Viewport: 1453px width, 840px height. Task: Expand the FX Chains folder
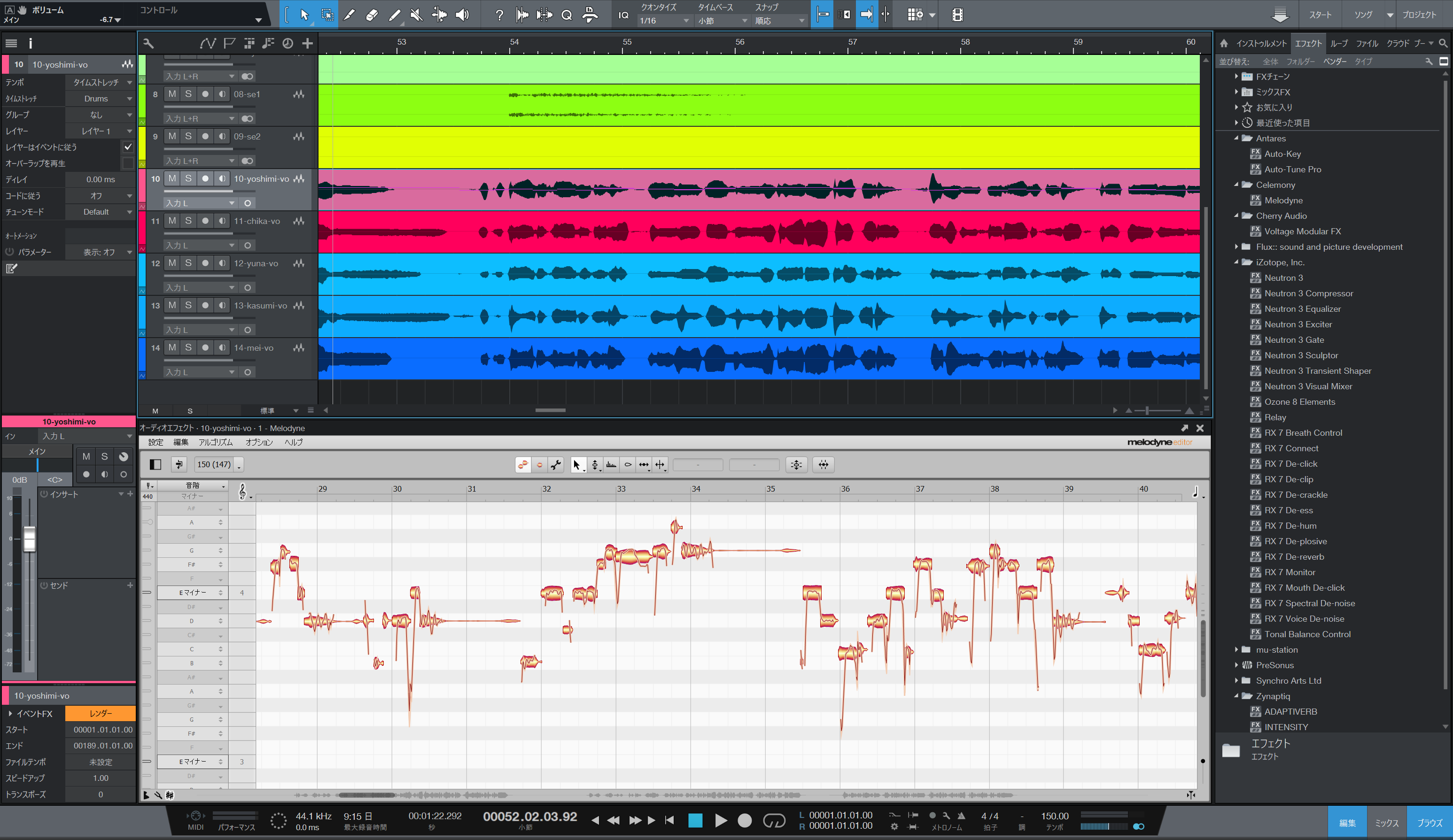[x=1236, y=76]
